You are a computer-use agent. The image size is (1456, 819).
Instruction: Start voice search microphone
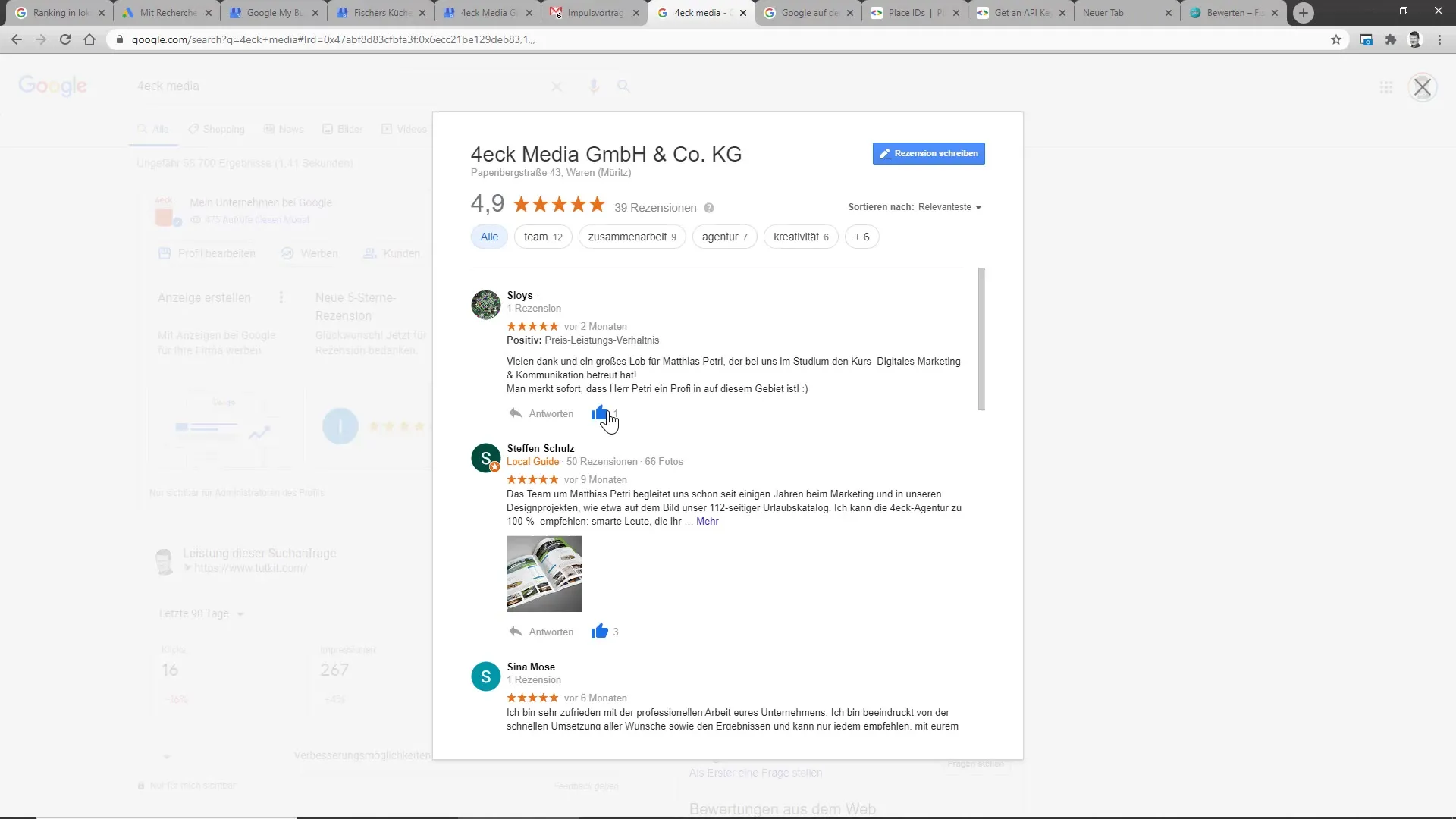pos(594,86)
